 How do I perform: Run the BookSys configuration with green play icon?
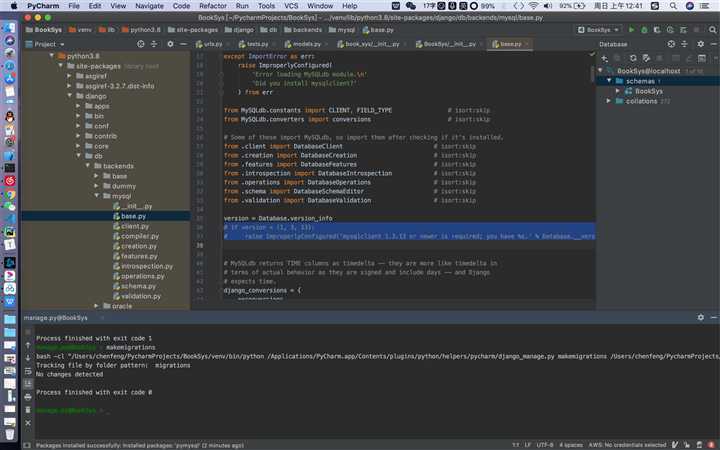[631, 30]
